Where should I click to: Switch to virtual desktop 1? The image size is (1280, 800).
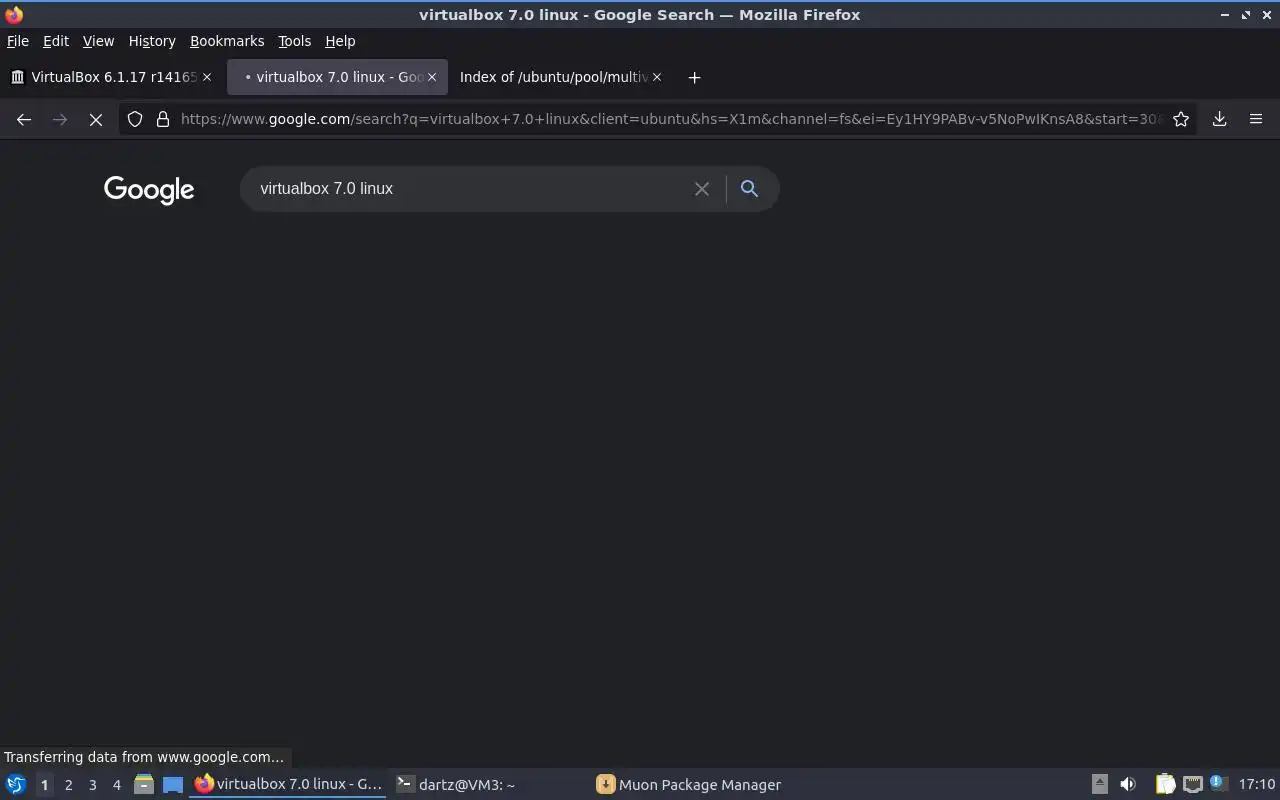pyautogui.click(x=44, y=785)
